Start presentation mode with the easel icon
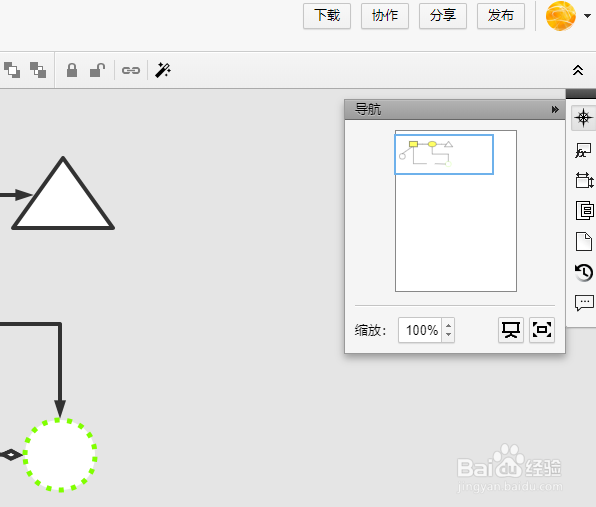This screenshot has height=507, width=596. tap(511, 330)
